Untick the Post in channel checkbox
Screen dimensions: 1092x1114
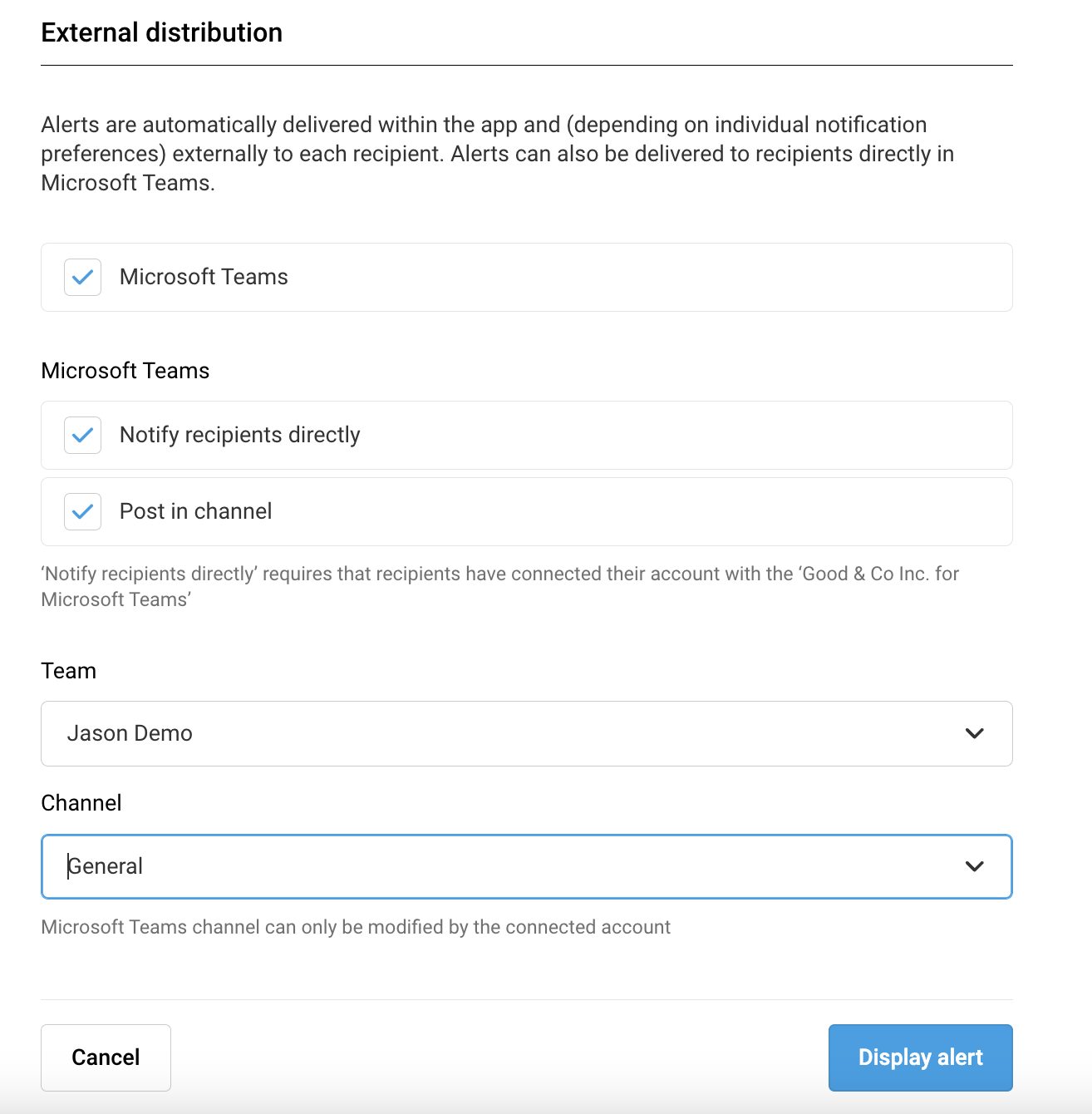(x=83, y=512)
